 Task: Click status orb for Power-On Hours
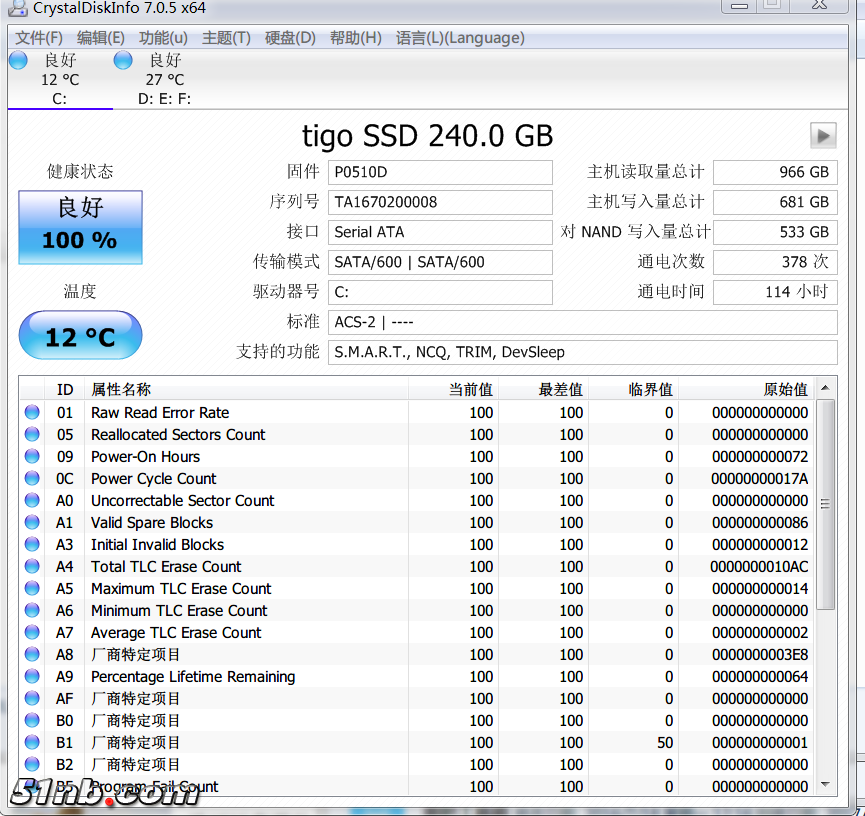[32, 456]
